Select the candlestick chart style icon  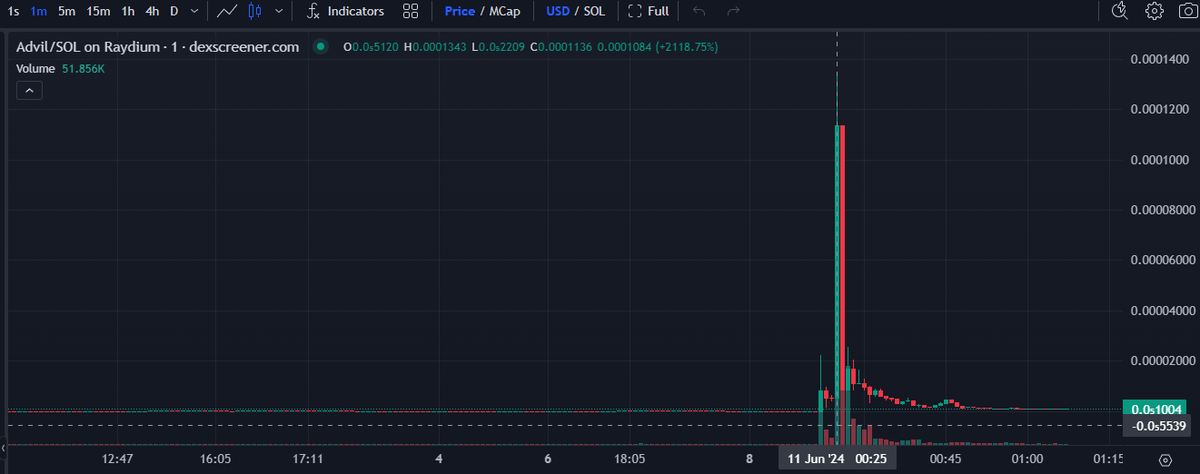click(255, 12)
